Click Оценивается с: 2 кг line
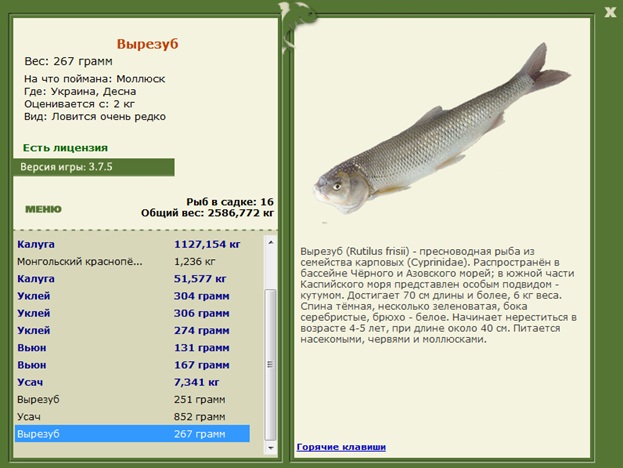 click(79, 104)
